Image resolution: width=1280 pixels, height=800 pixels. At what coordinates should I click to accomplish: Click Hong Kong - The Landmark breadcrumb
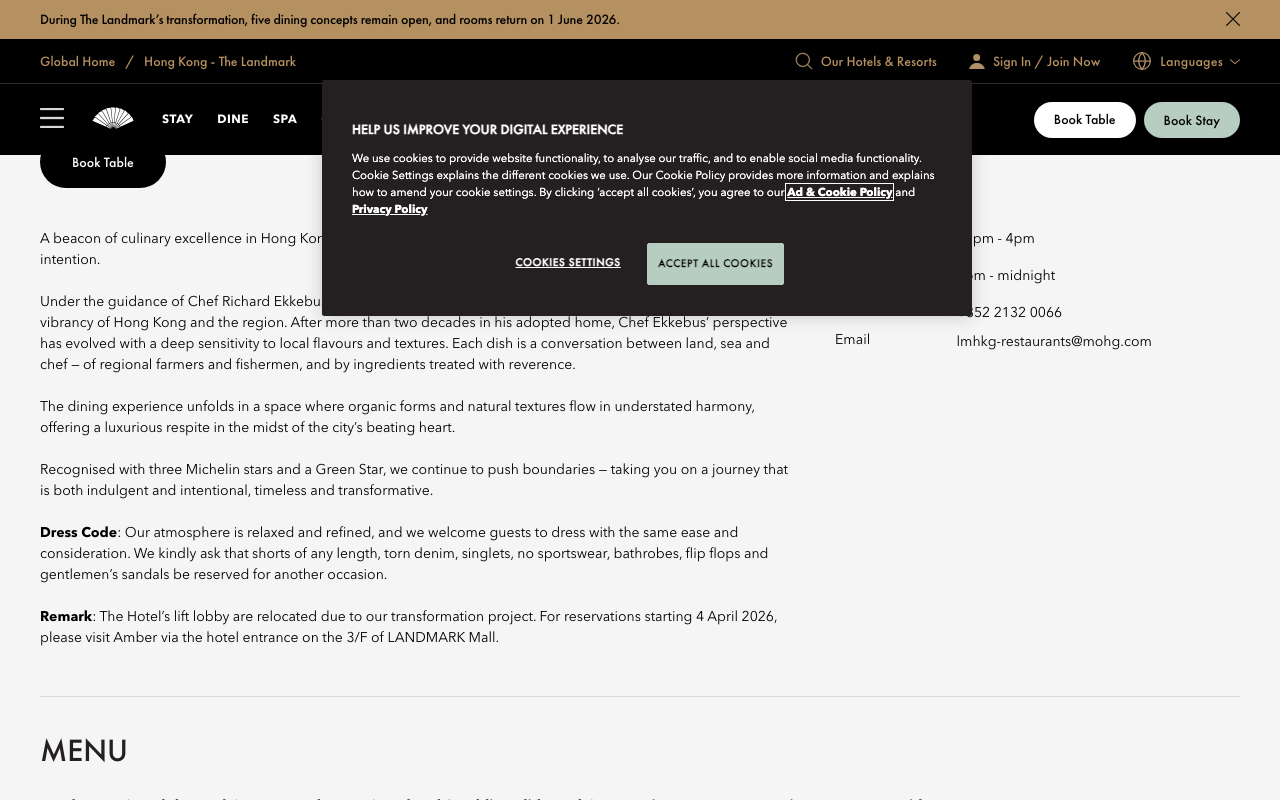(x=220, y=62)
